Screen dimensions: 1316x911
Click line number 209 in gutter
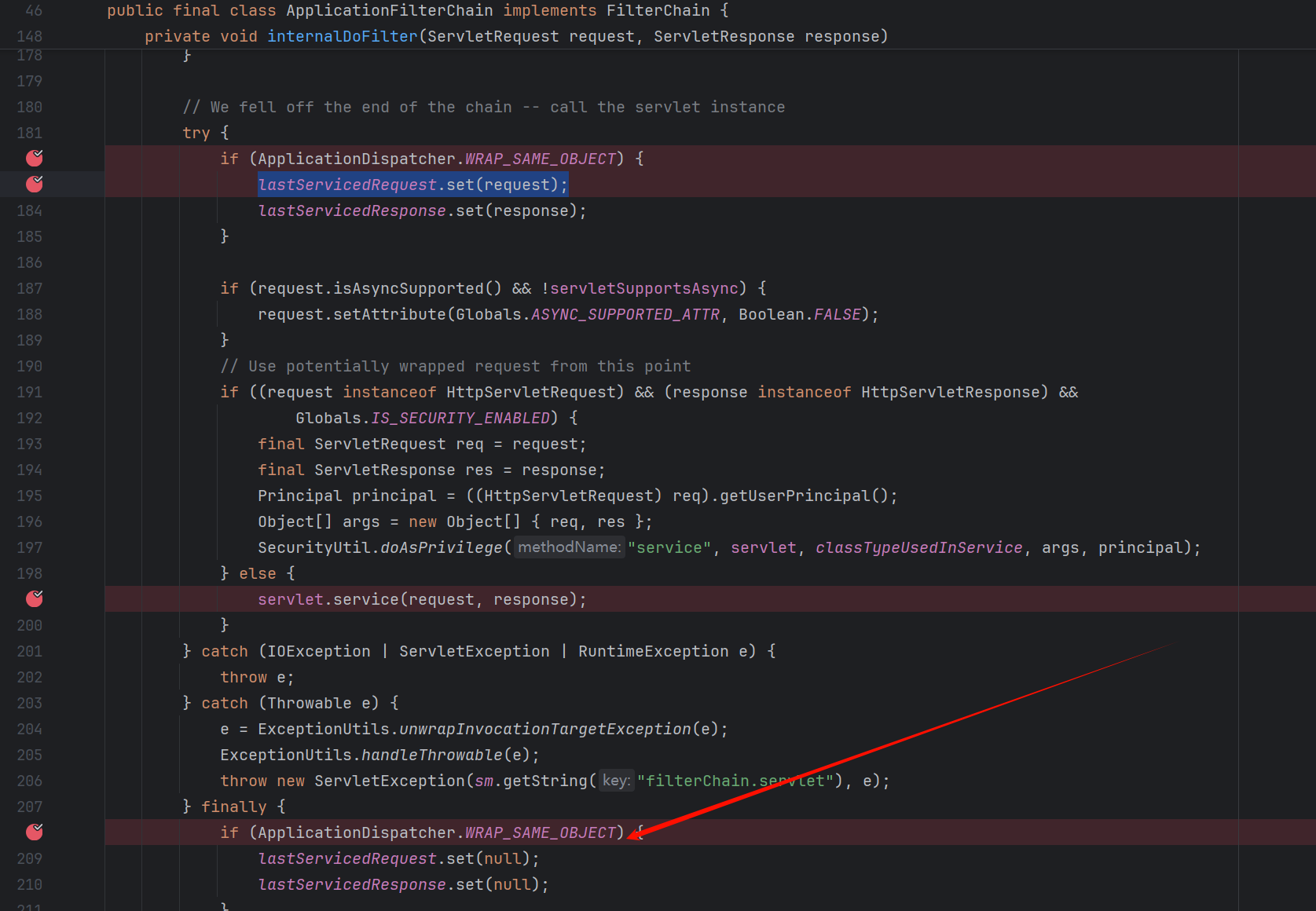(x=30, y=858)
